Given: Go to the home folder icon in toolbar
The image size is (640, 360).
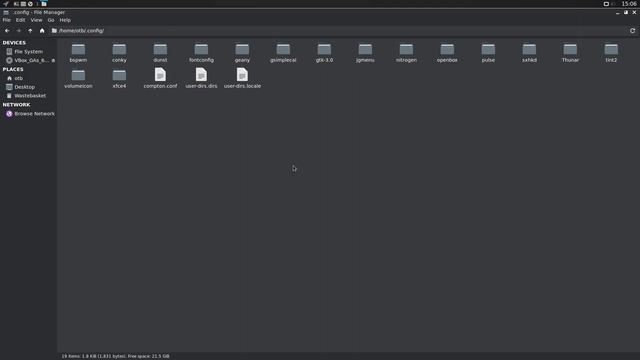Looking at the screenshot, I should (42, 31).
